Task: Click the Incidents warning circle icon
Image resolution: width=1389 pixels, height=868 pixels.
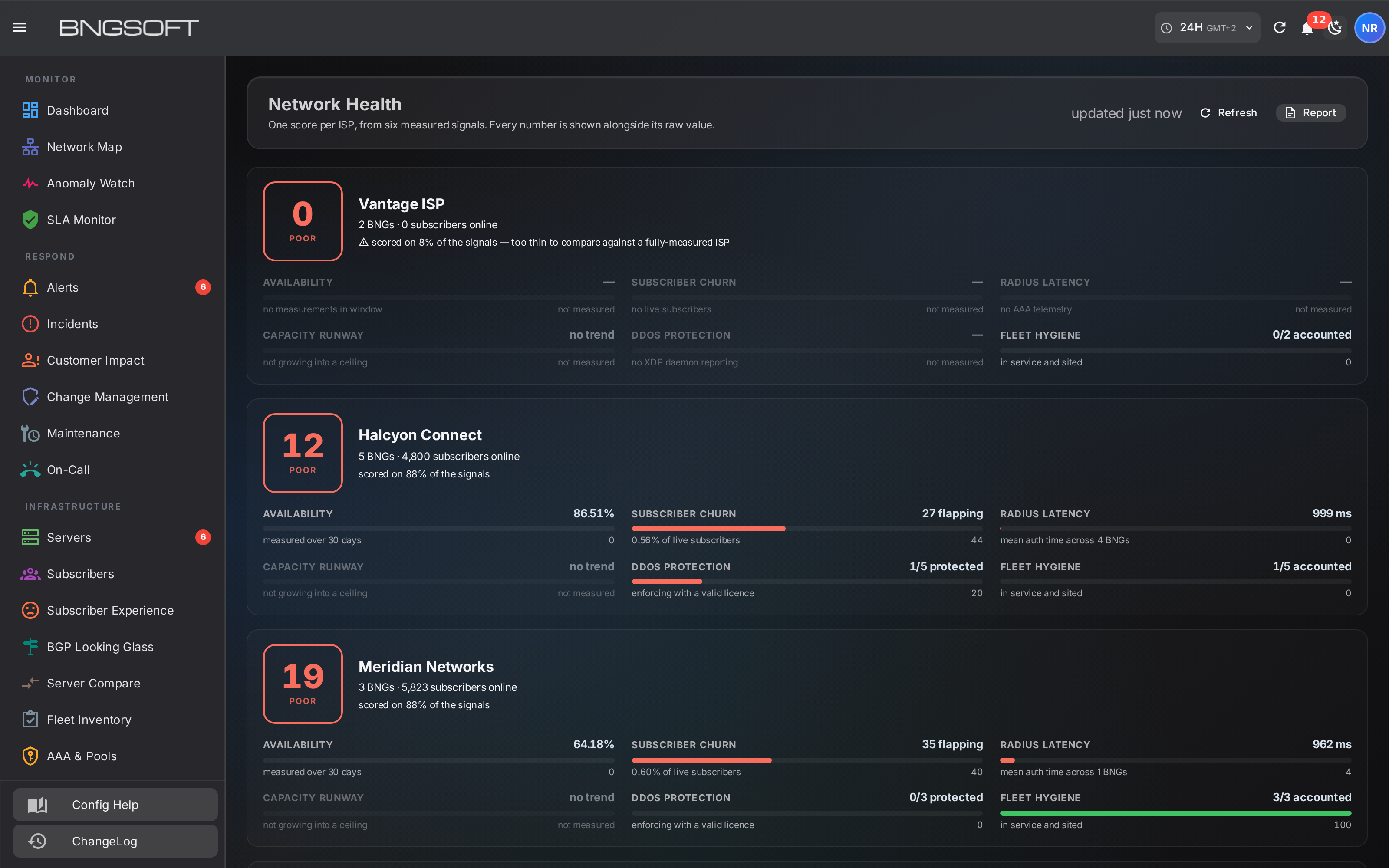Action: 30,324
